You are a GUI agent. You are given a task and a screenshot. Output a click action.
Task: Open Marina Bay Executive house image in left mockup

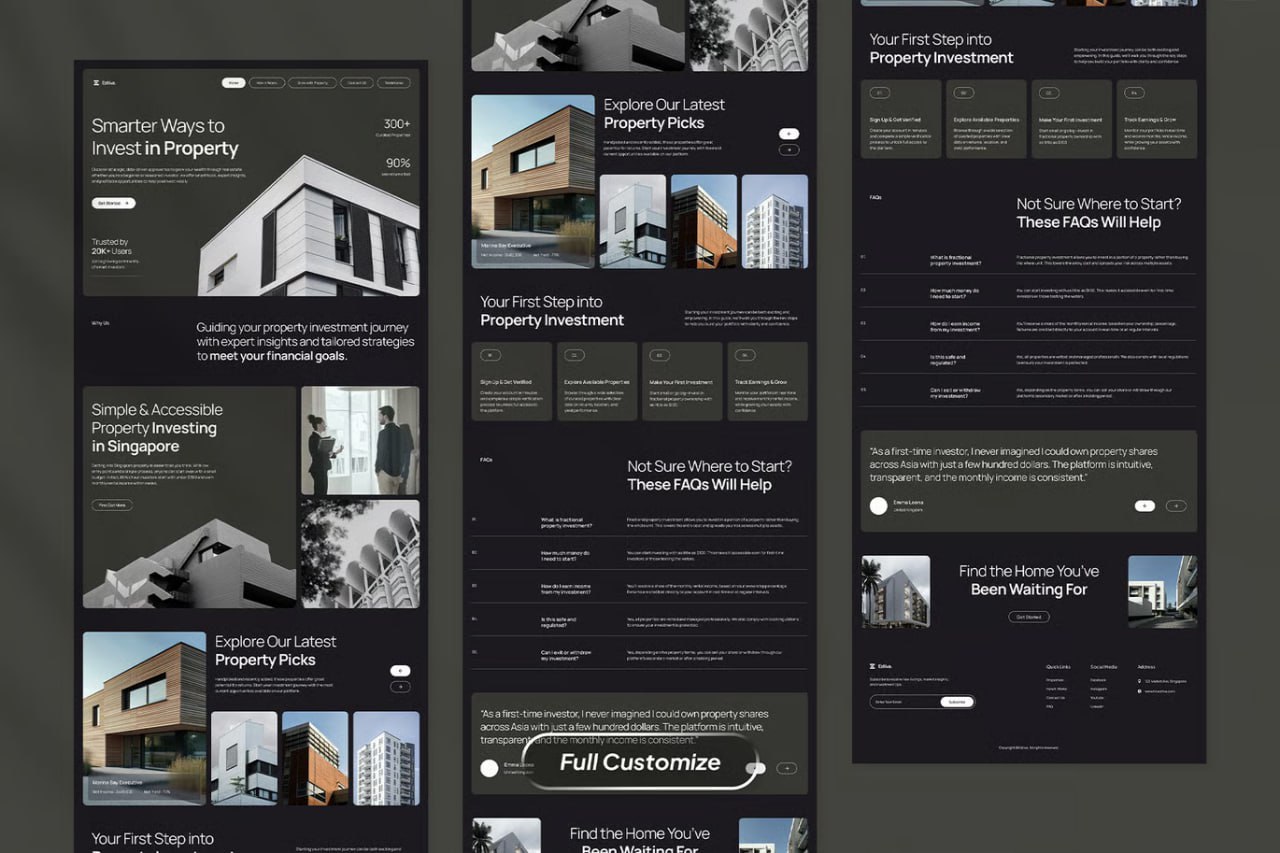click(x=144, y=718)
